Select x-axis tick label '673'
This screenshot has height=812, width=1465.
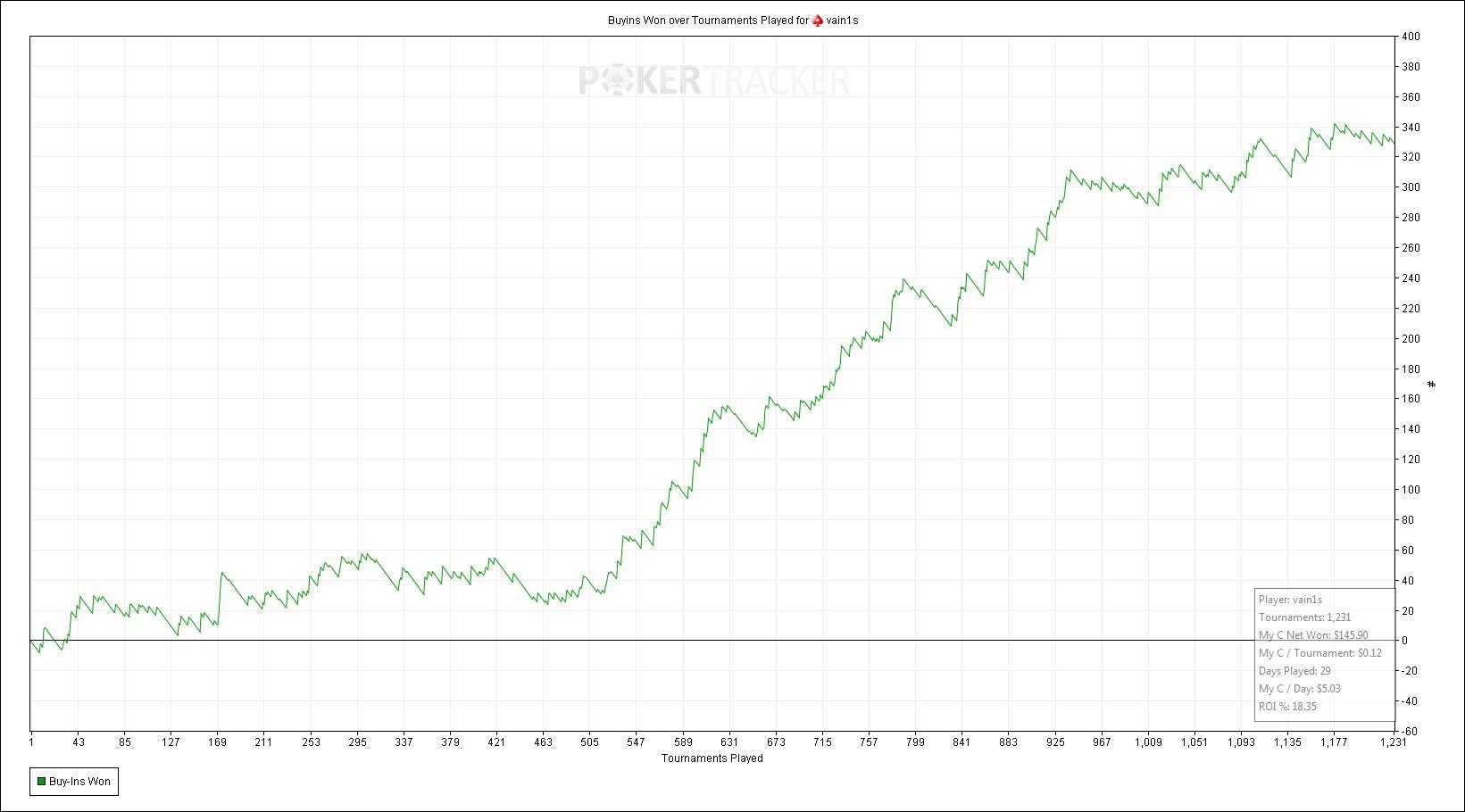click(776, 742)
